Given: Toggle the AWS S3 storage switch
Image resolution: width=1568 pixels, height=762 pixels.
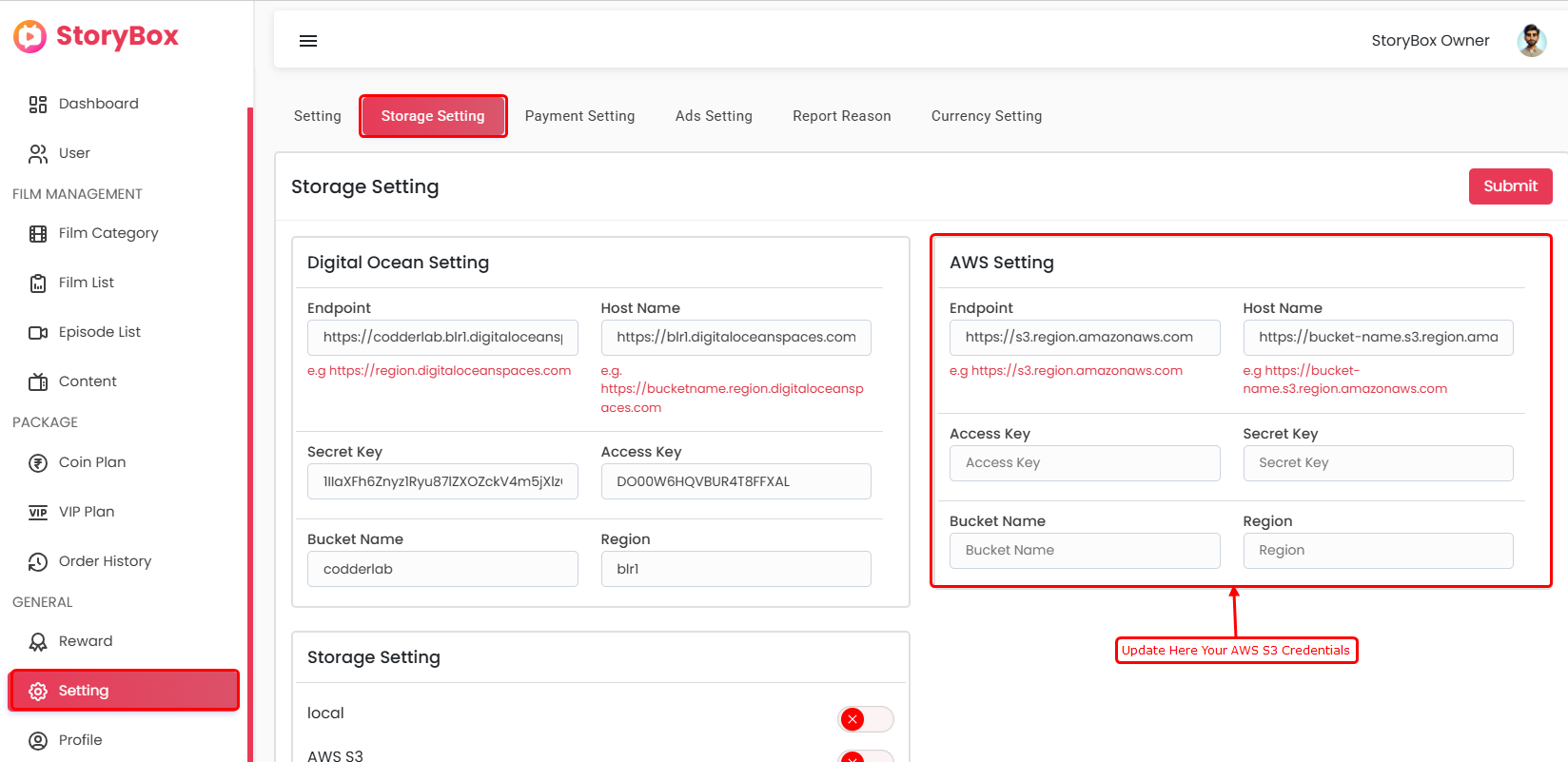Looking at the screenshot, I should click(865, 755).
